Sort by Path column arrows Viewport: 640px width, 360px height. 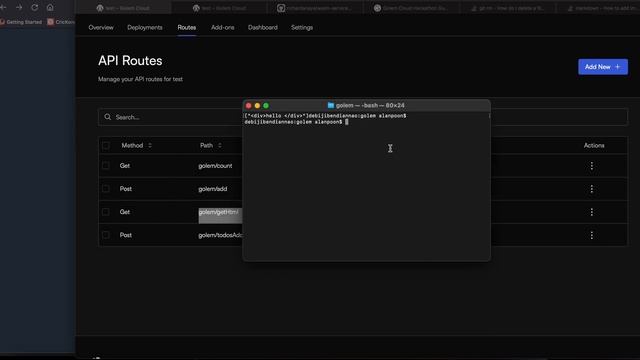pos(220,145)
